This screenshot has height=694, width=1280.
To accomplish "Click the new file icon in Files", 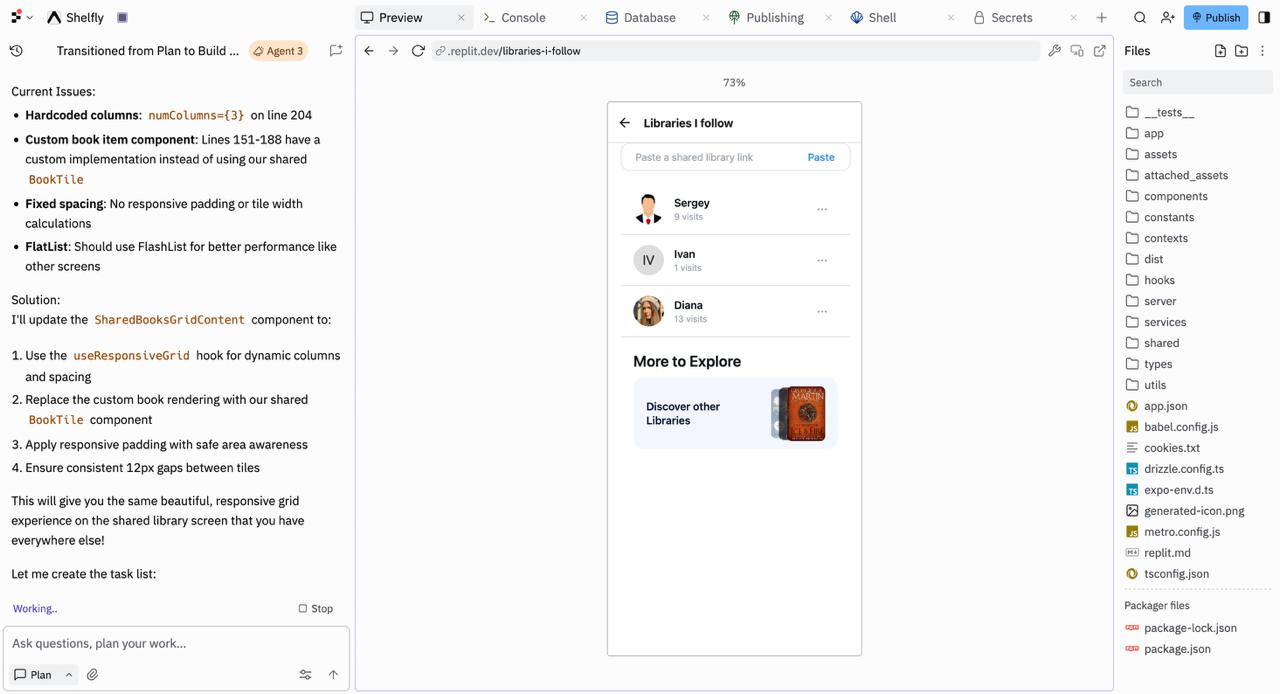I will click(1220, 51).
